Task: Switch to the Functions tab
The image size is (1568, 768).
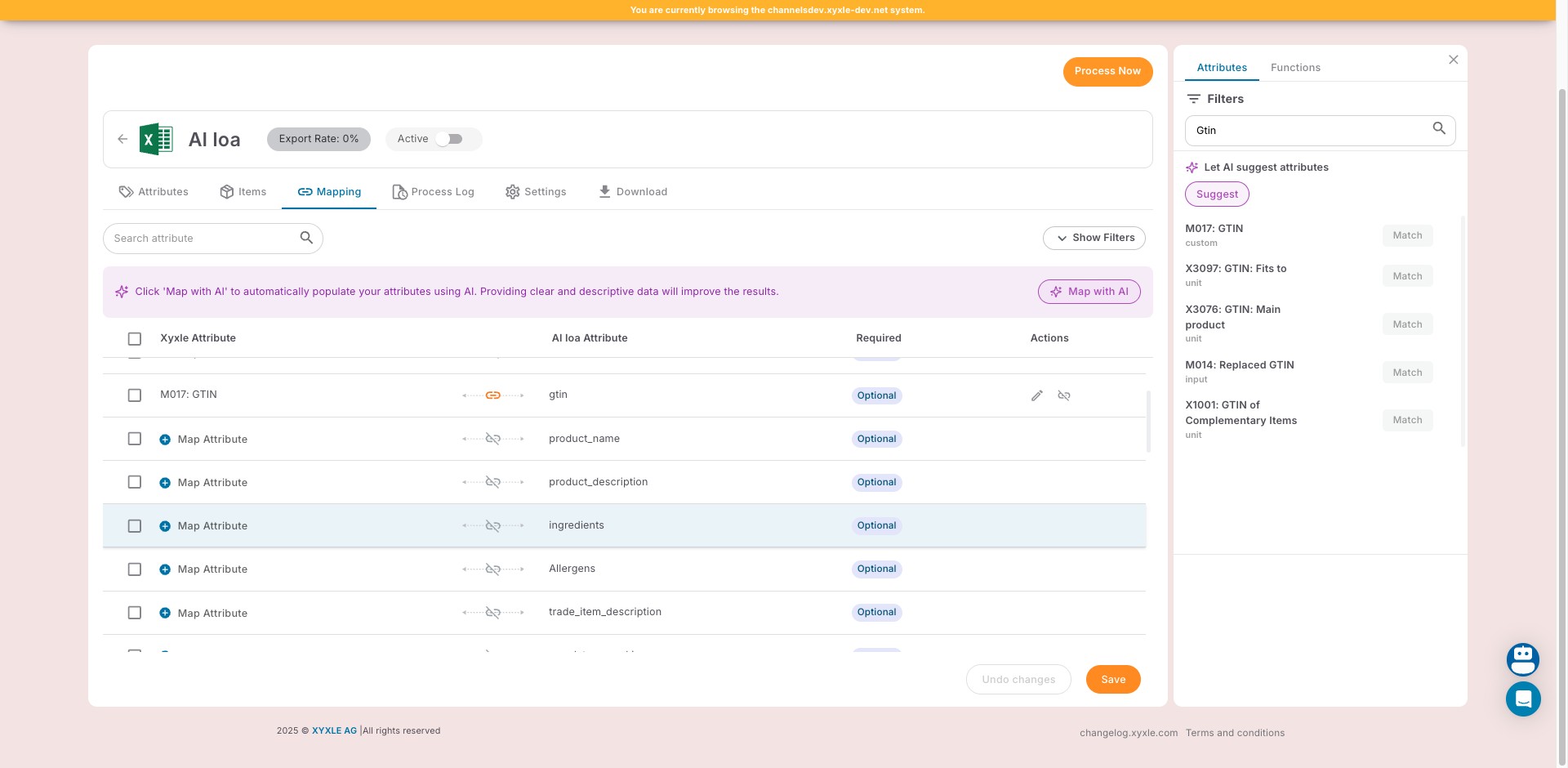Action: click(1295, 68)
